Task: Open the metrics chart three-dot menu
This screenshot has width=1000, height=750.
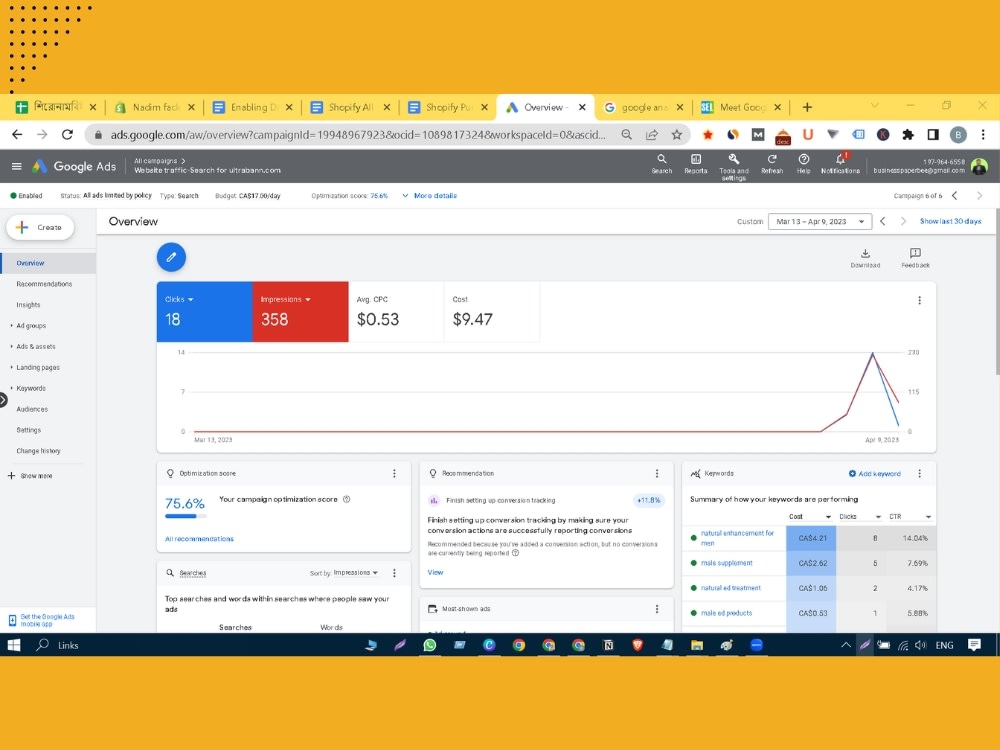Action: tap(919, 300)
